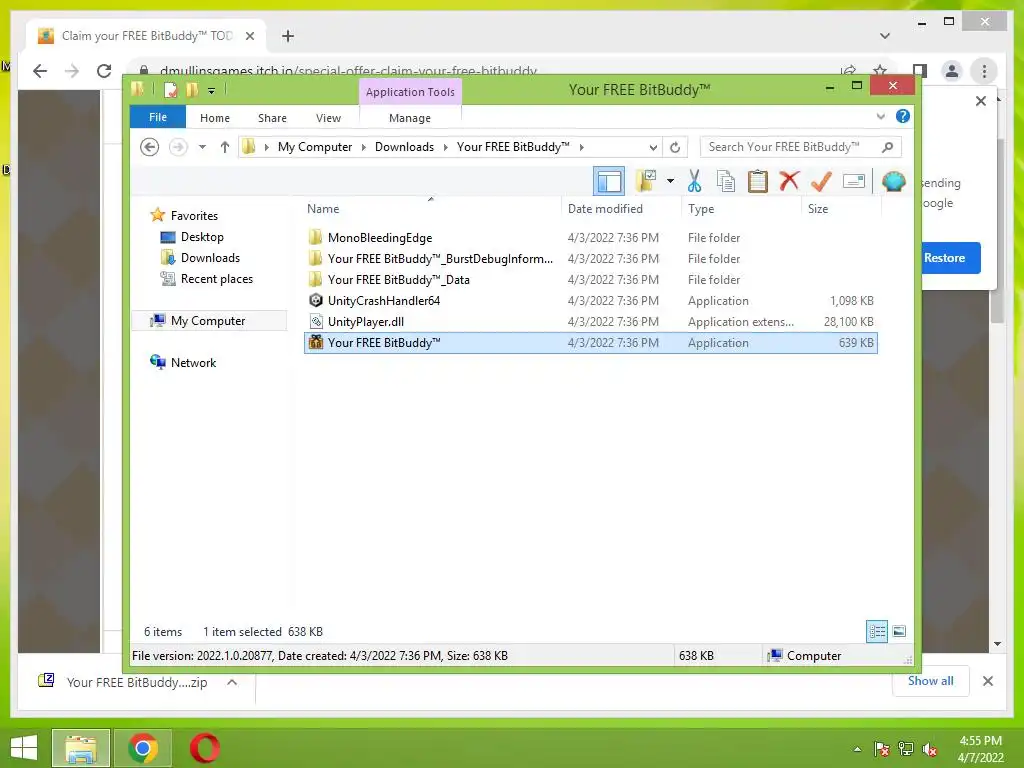Viewport: 1024px width, 768px height.
Task: Go back in Explorer navigation
Action: tap(150, 147)
